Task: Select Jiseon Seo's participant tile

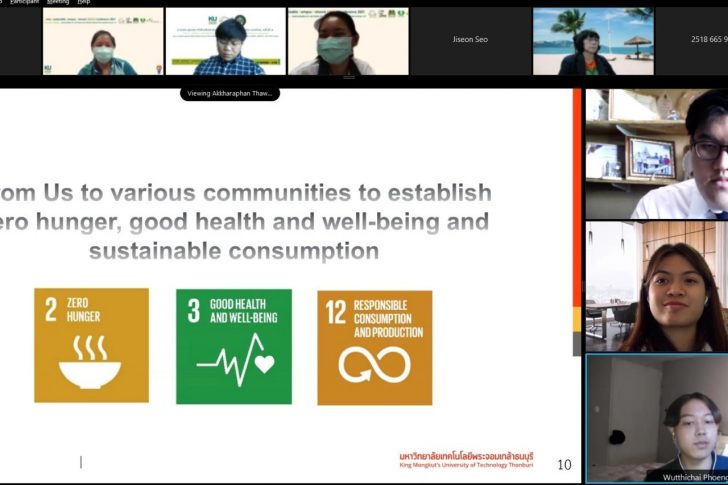Action: point(470,41)
